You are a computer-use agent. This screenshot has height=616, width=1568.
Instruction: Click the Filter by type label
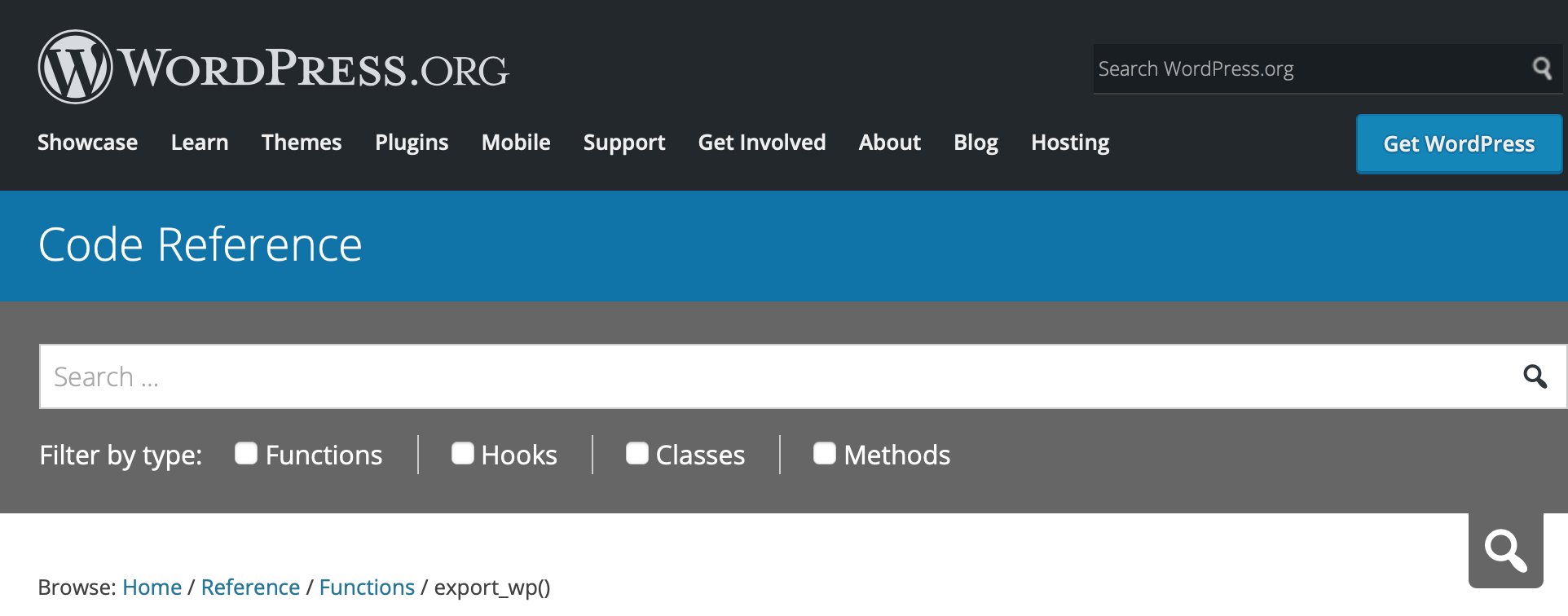(121, 455)
